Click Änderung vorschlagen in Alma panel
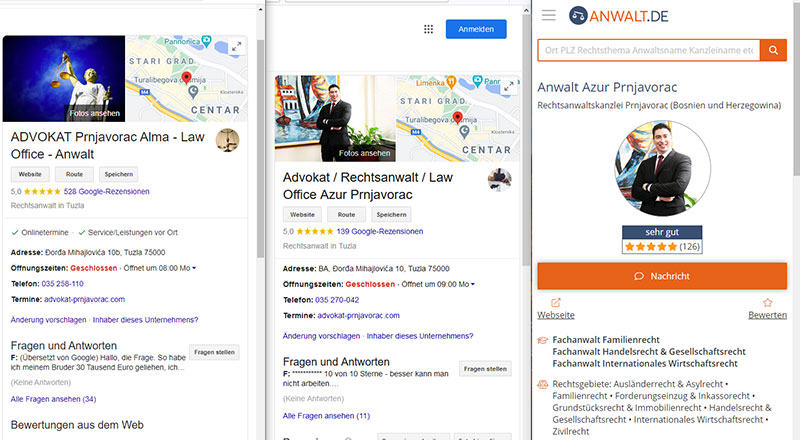 pos(48,320)
